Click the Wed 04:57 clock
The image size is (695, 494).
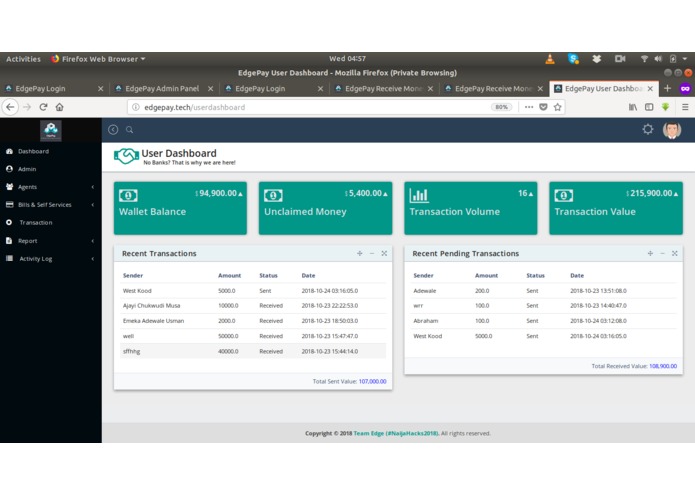tap(348, 58)
